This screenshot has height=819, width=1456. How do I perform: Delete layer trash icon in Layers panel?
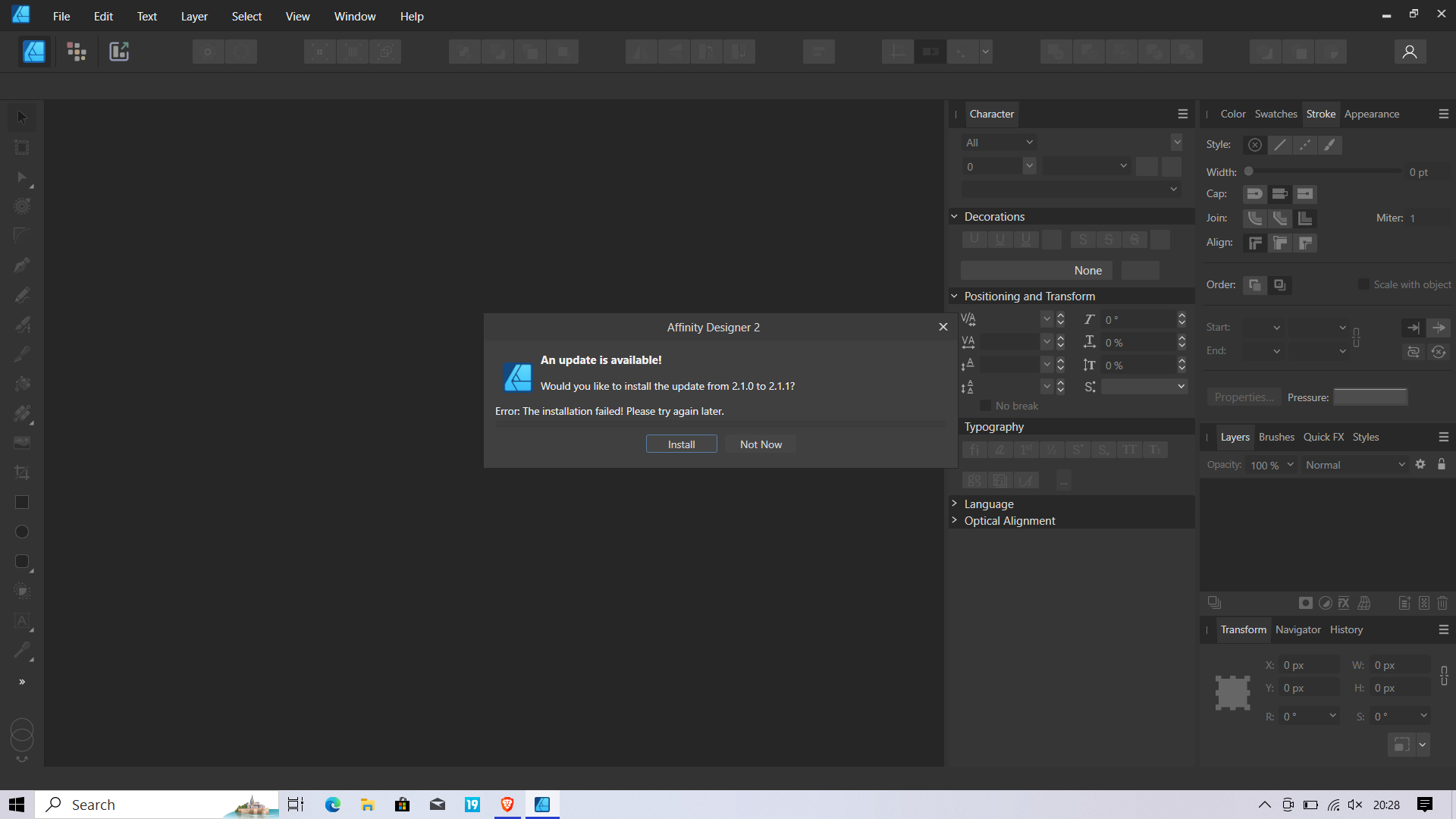pyautogui.click(x=1442, y=603)
